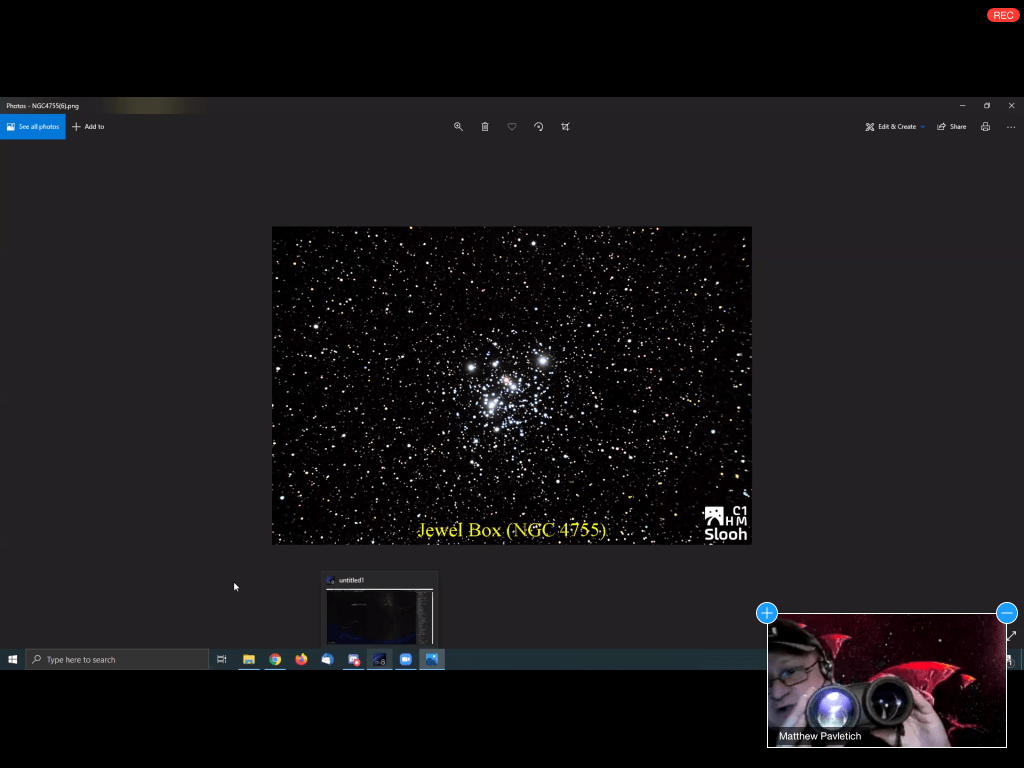Click the Print icon
Viewport: 1024px width, 768px height.
[x=985, y=127]
